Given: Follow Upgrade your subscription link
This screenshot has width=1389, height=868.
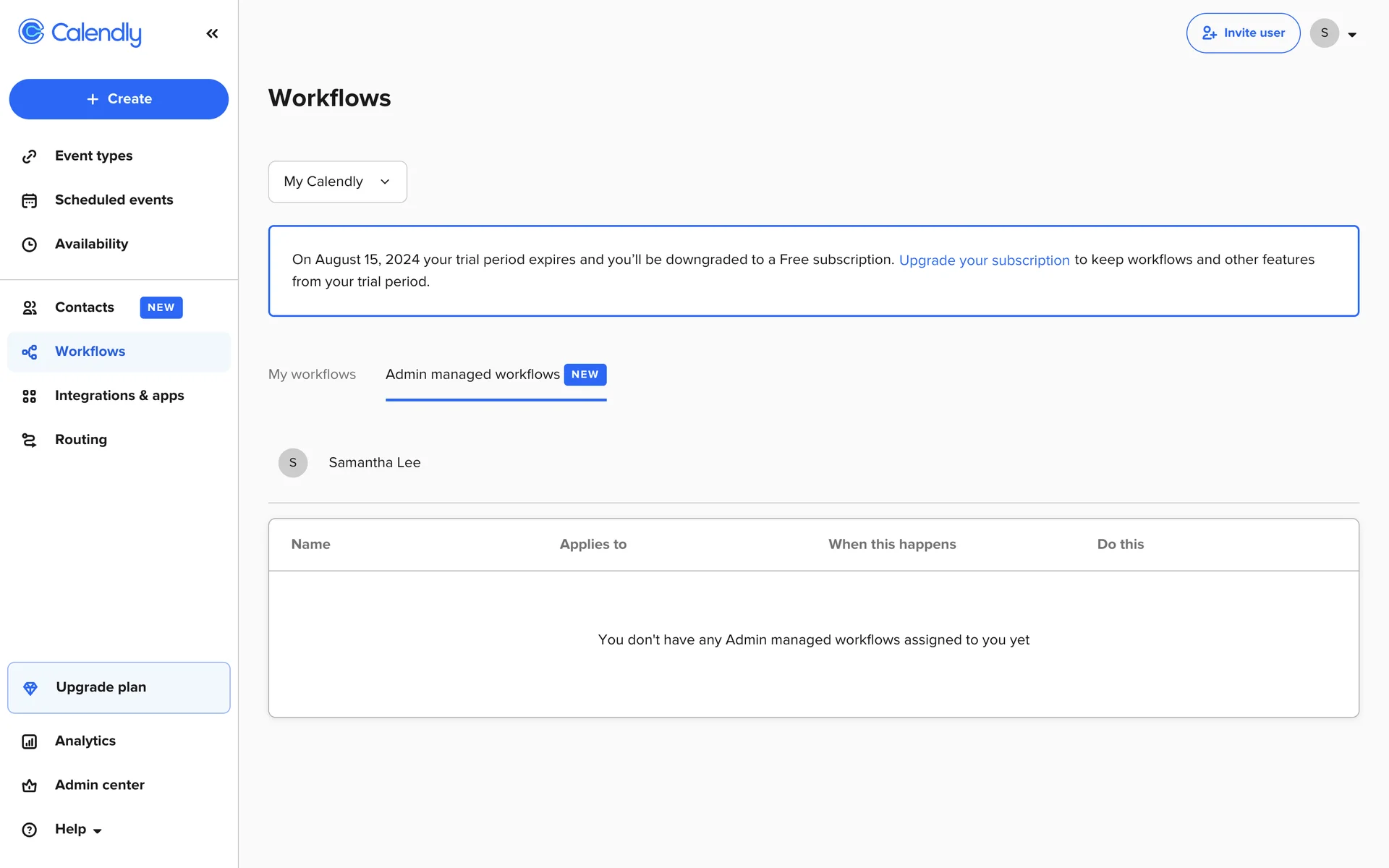Looking at the screenshot, I should (x=984, y=260).
